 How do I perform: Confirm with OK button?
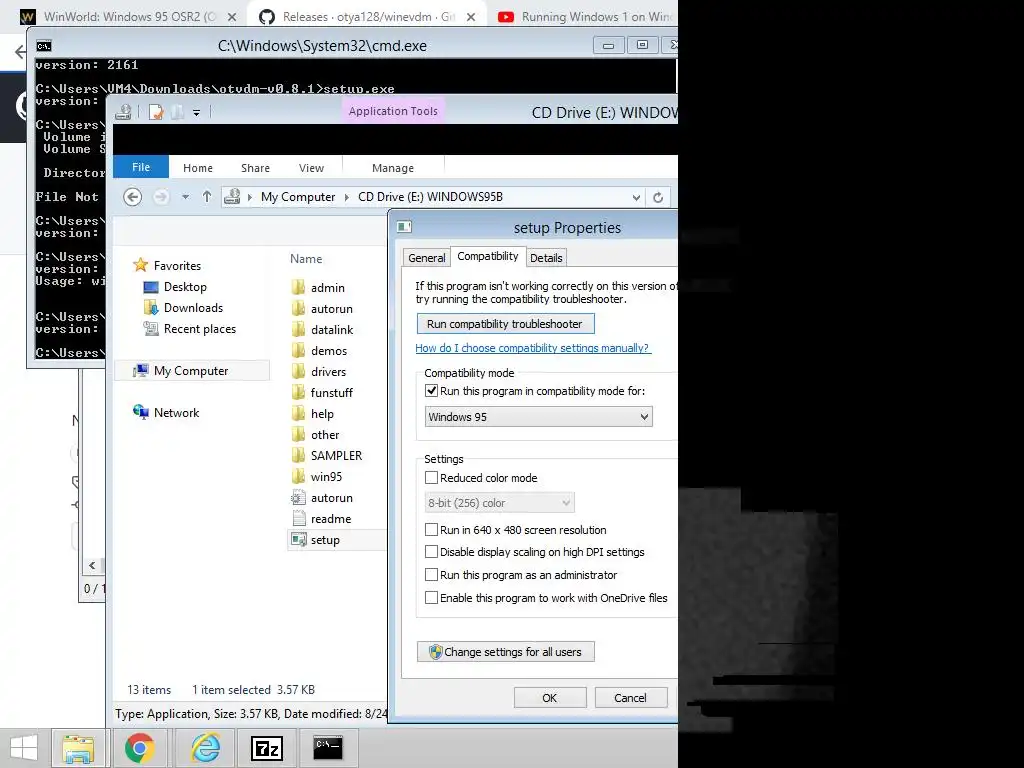550,697
